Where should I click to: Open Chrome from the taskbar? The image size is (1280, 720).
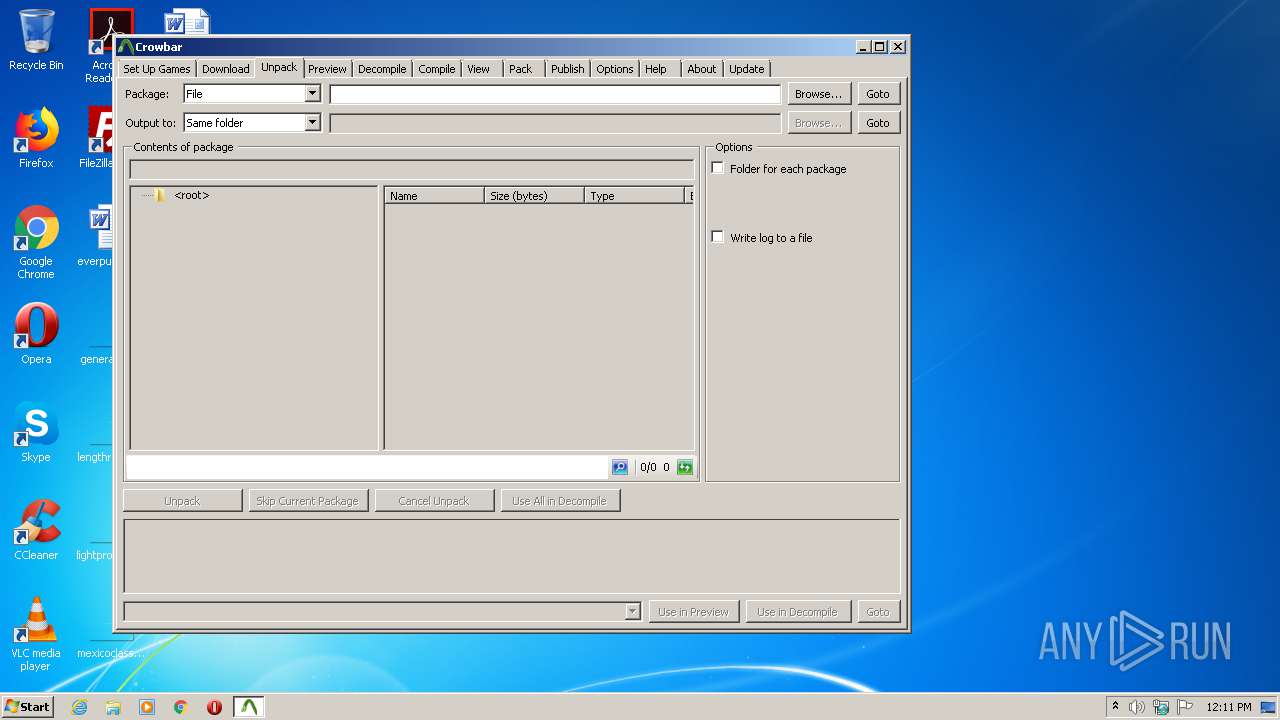click(181, 707)
